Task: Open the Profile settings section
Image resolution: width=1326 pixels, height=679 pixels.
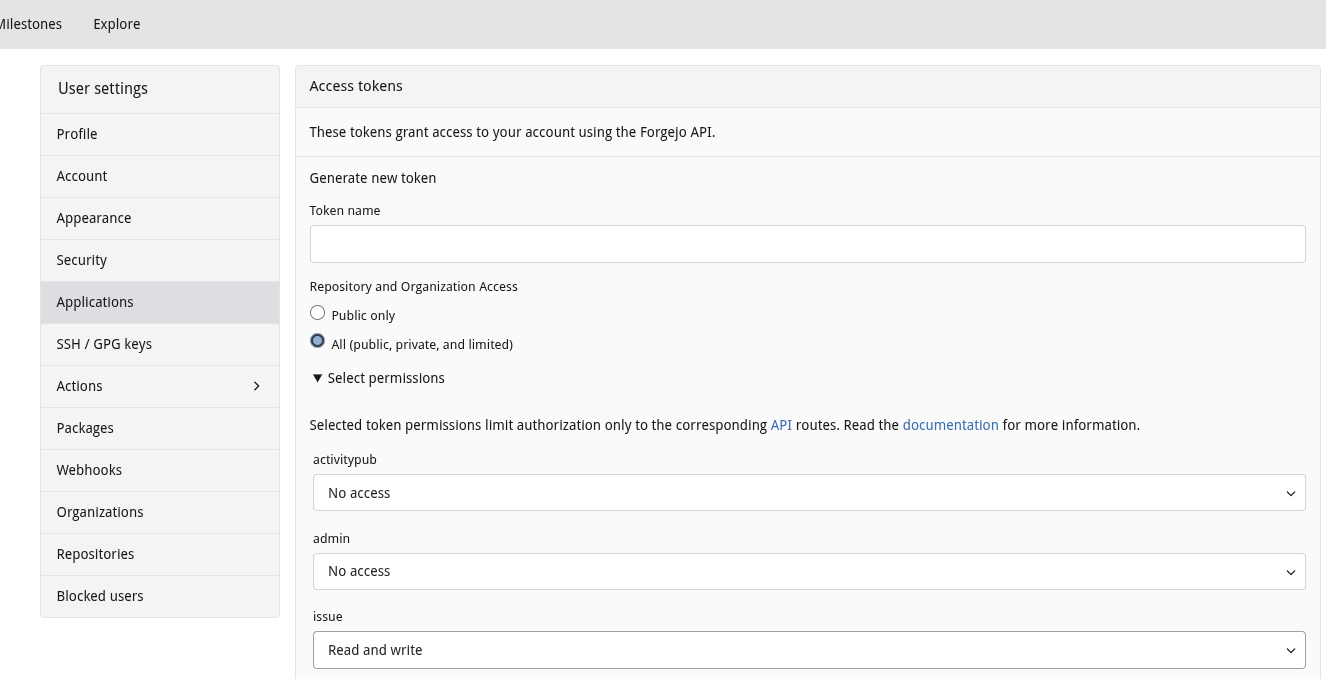Action: pos(77,134)
